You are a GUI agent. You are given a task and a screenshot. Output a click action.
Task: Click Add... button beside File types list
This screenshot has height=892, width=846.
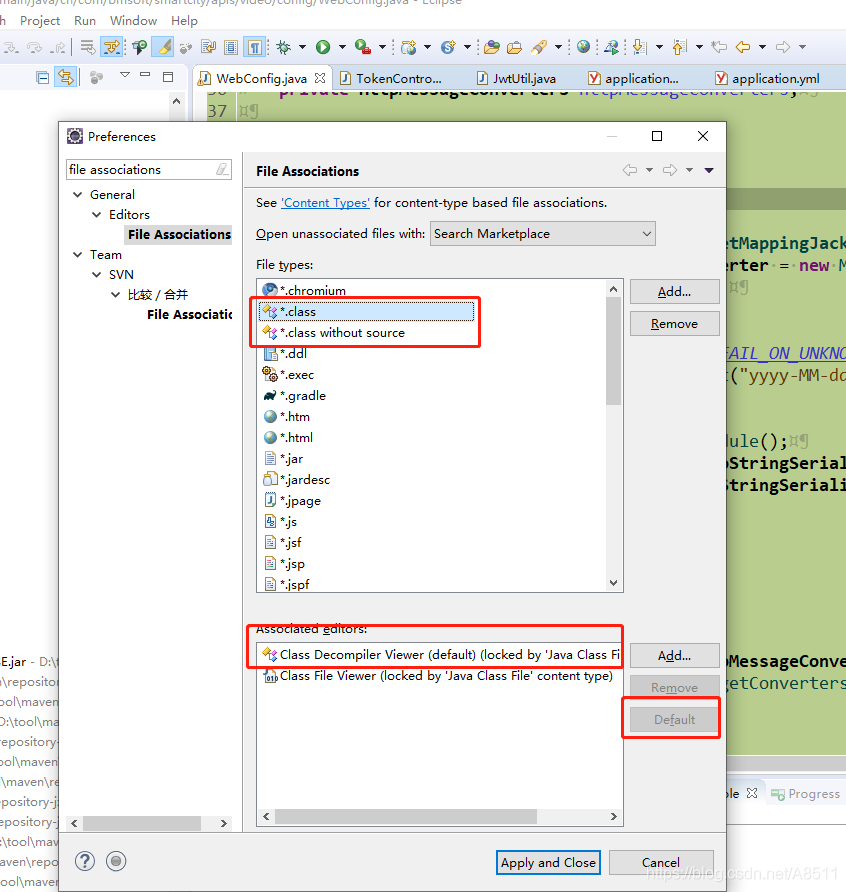point(674,292)
